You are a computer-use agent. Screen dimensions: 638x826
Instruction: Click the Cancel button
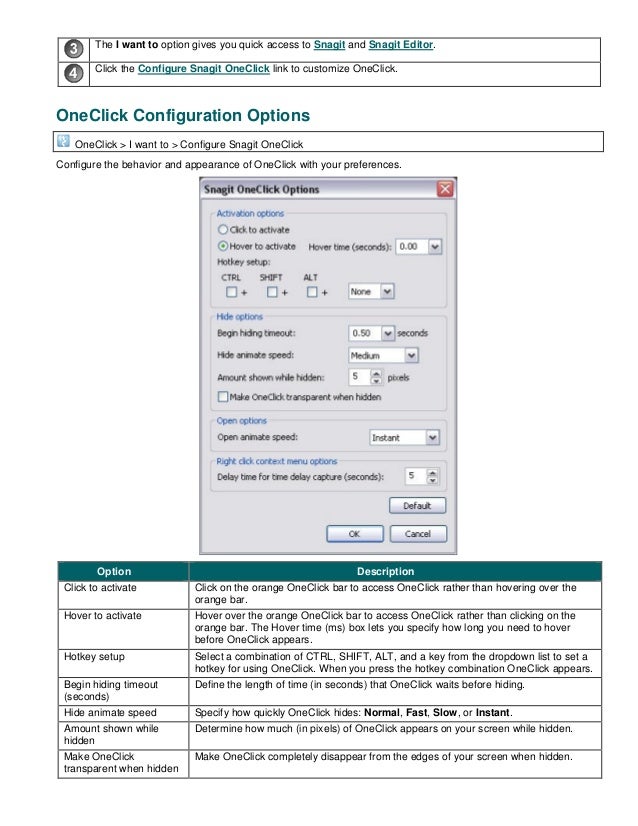(418, 534)
